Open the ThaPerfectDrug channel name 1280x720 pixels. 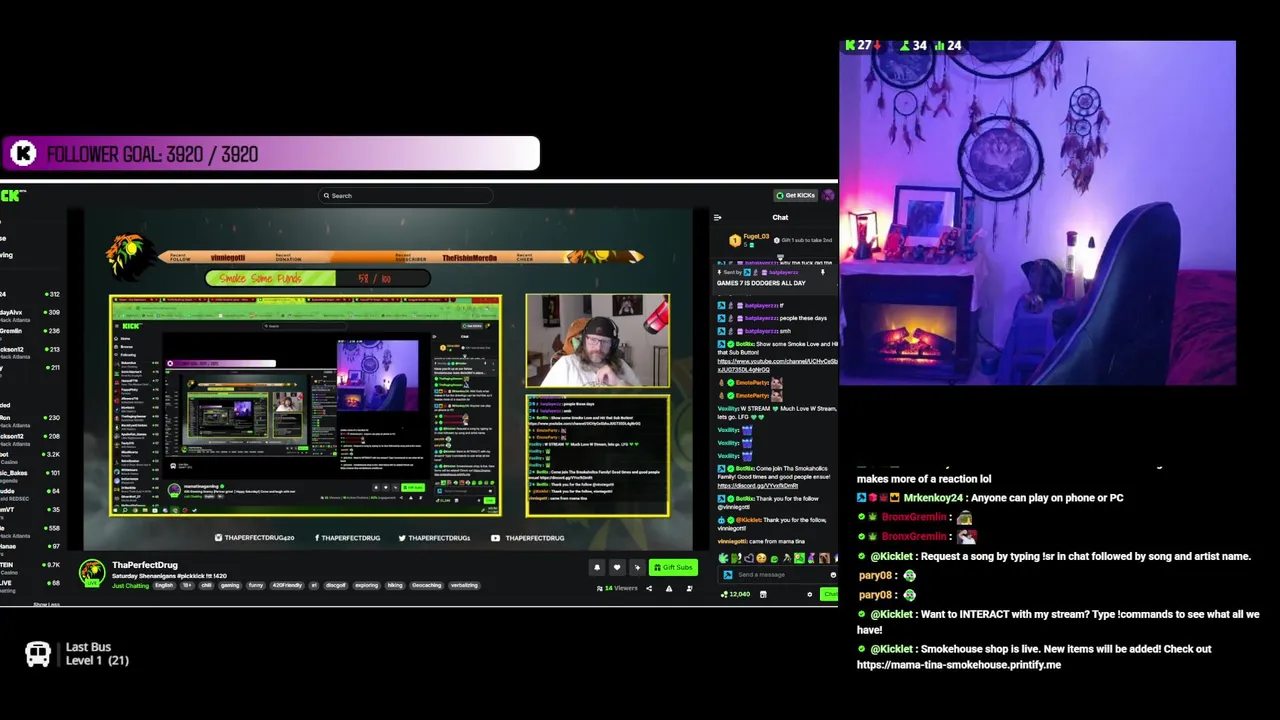145,565
